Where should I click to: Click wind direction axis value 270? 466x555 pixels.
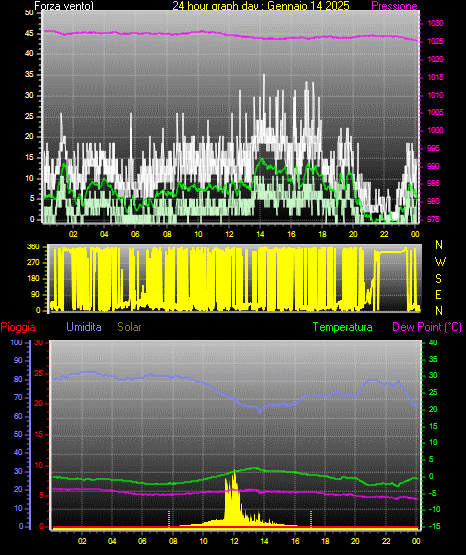(33, 263)
